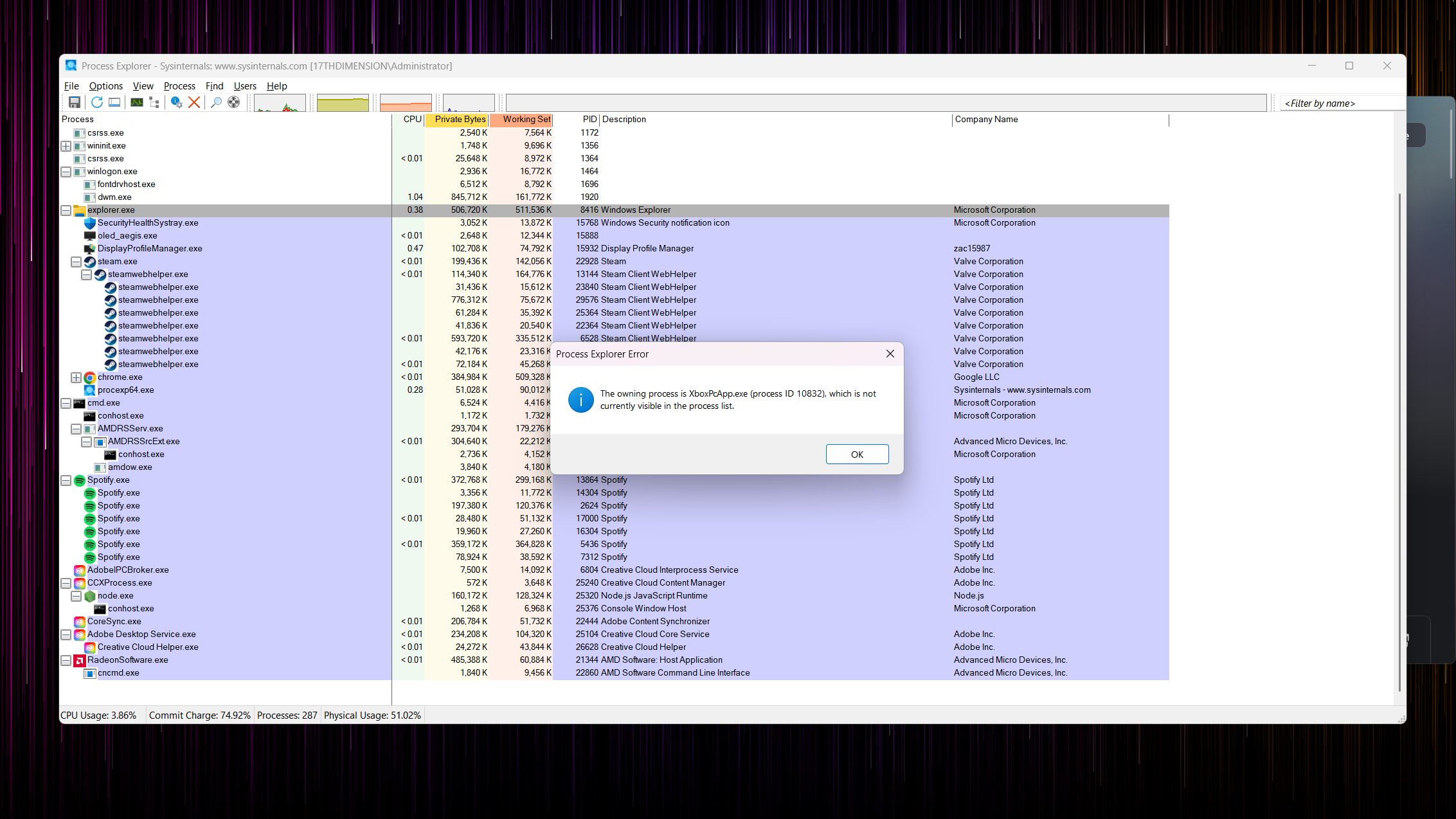Click OK in the error dialog
This screenshot has width=1456, height=819.
(857, 455)
